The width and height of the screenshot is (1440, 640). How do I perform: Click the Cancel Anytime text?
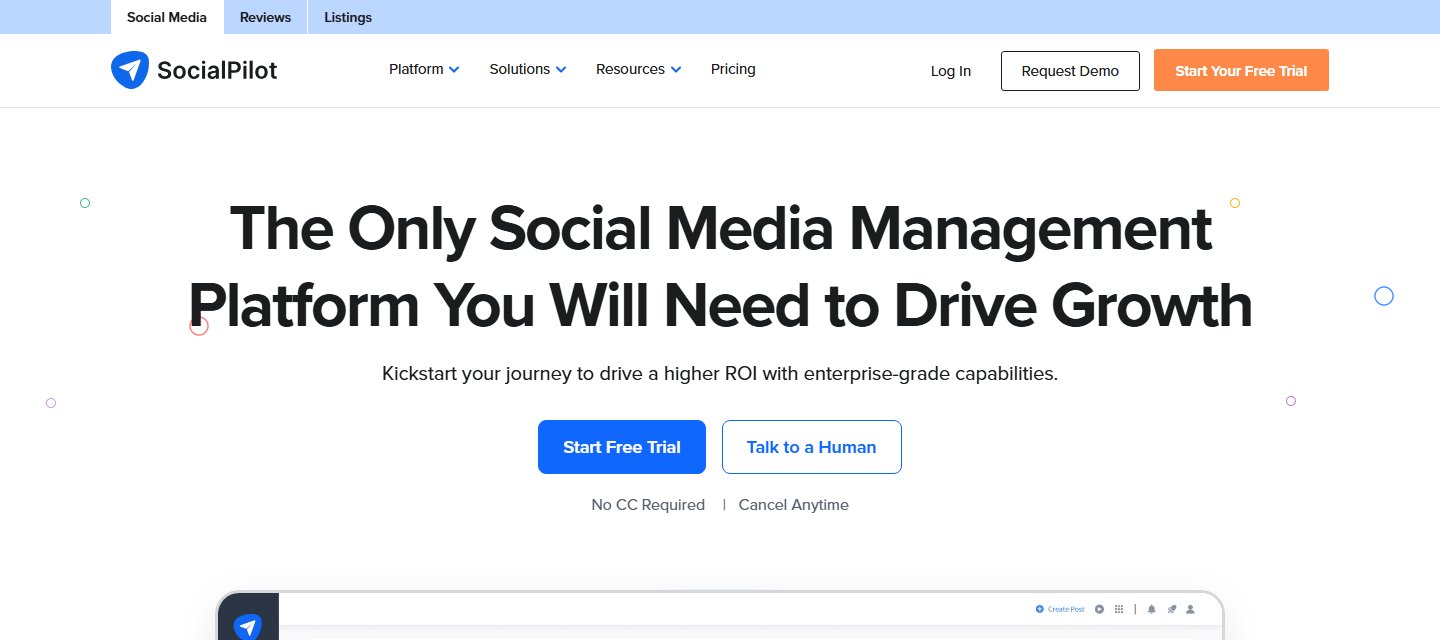pyautogui.click(x=794, y=505)
